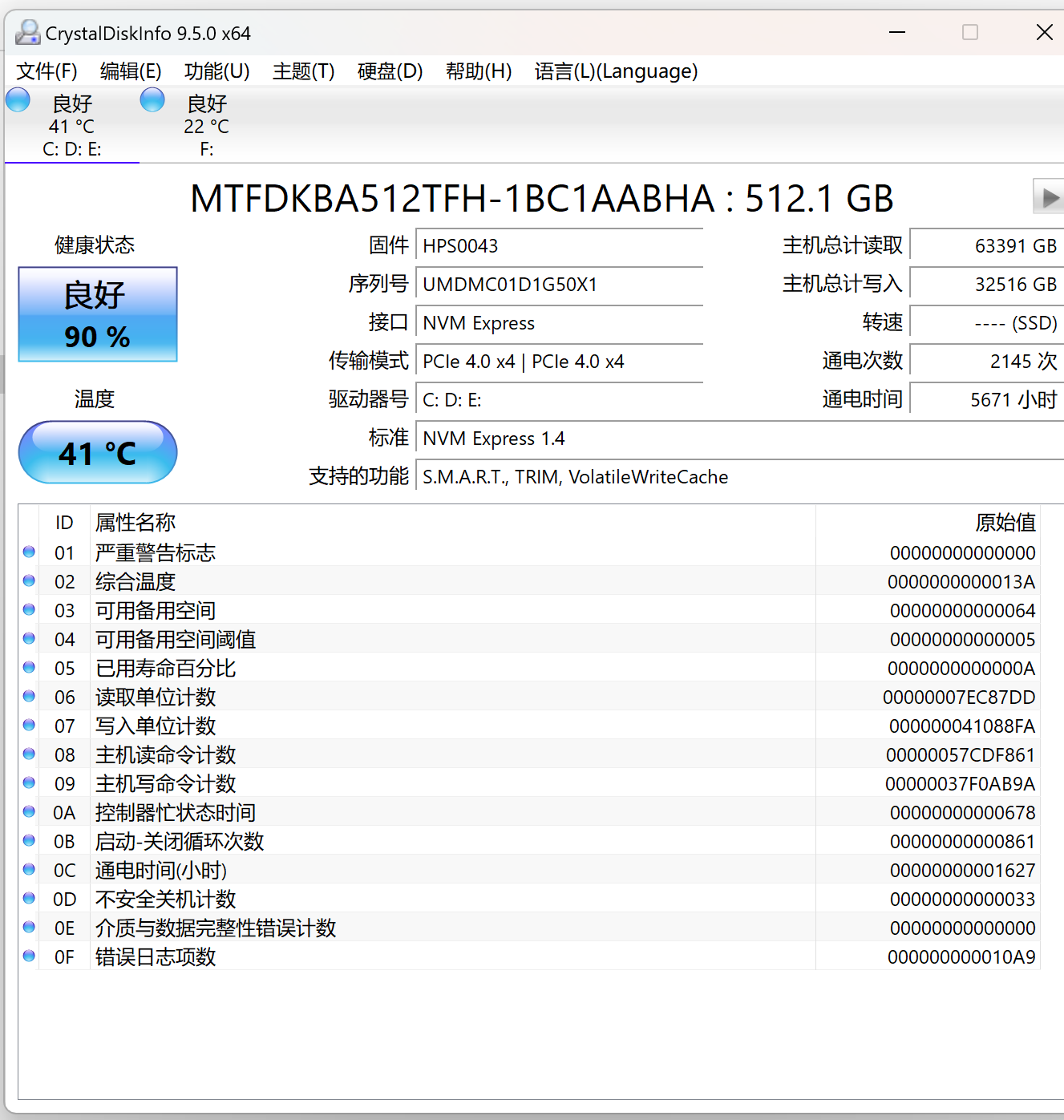Open the 语言(L)(Language) menu
Viewport: 1064px width, 1120px height.
pos(616,71)
